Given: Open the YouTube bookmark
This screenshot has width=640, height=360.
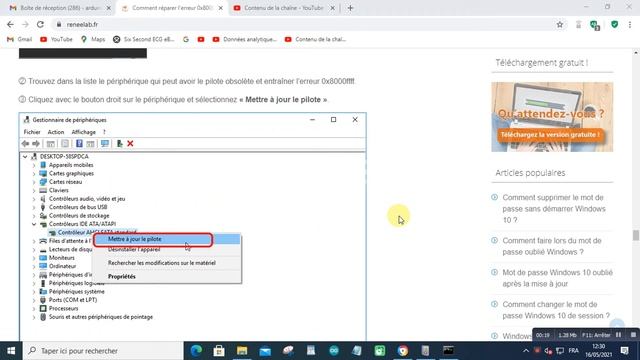Looking at the screenshot, I should (x=56, y=39).
